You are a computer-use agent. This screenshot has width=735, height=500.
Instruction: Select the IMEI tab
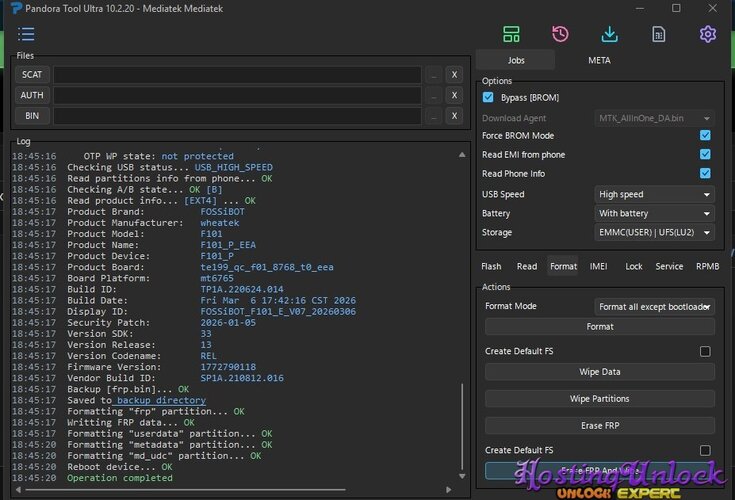(598, 266)
